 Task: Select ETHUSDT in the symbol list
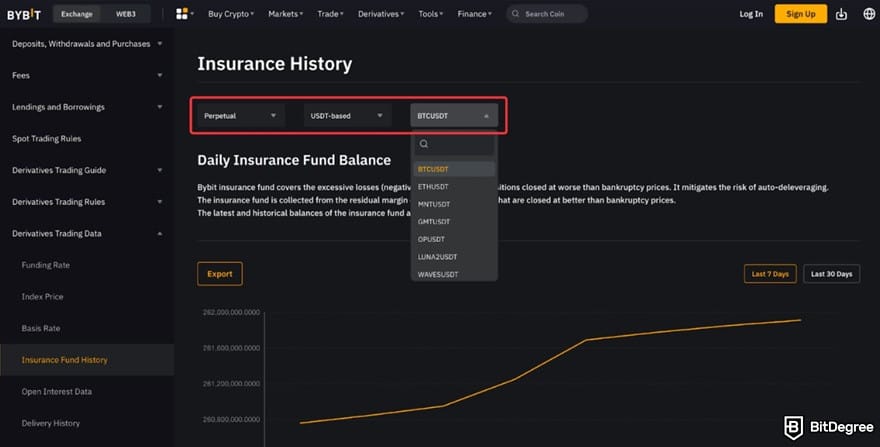(454, 186)
